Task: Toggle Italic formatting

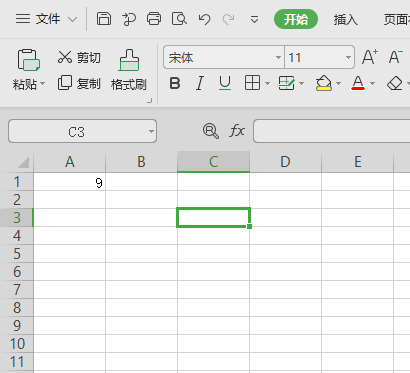Action: click(200, 83)
